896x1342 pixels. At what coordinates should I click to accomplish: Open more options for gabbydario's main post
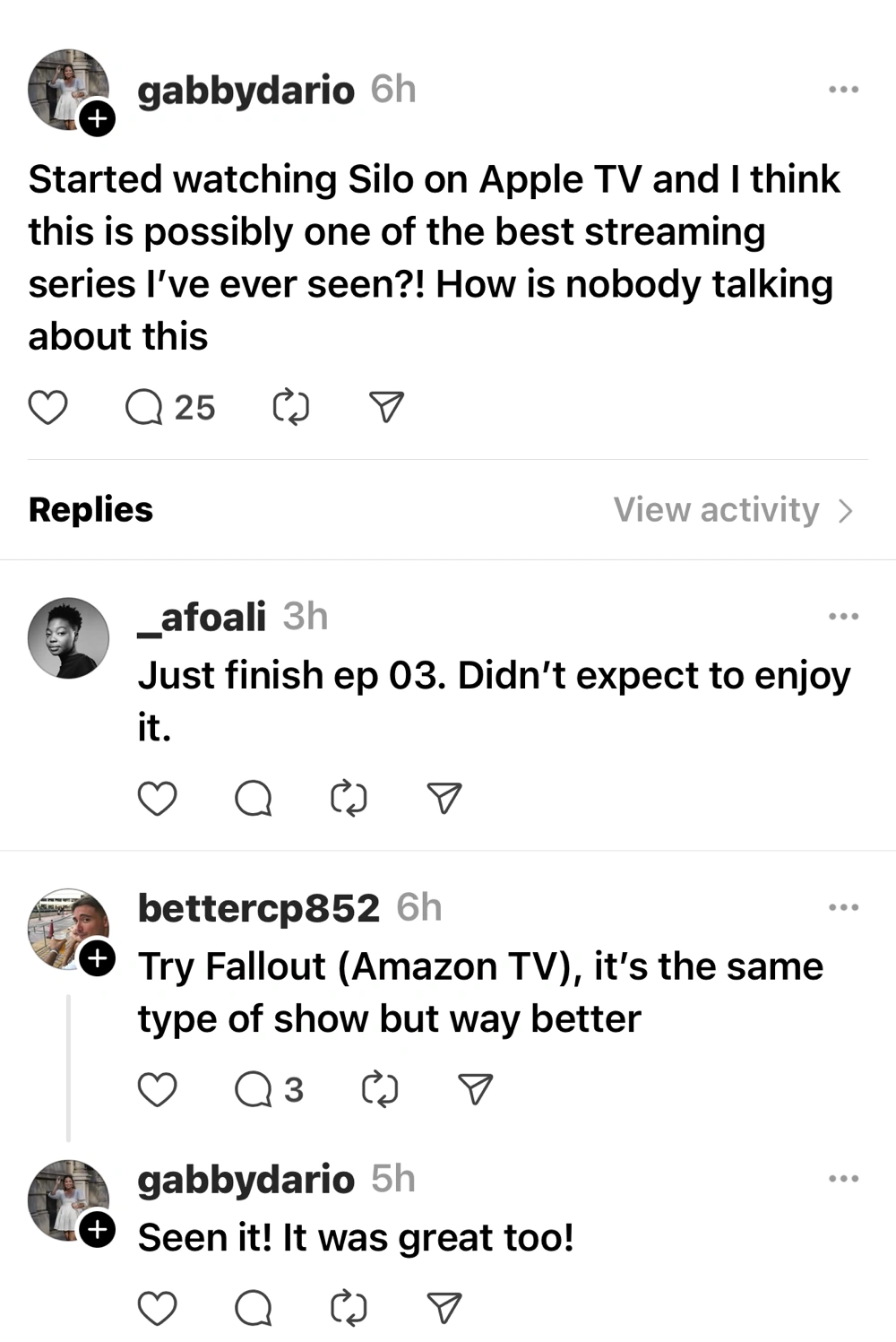point(843,90)
